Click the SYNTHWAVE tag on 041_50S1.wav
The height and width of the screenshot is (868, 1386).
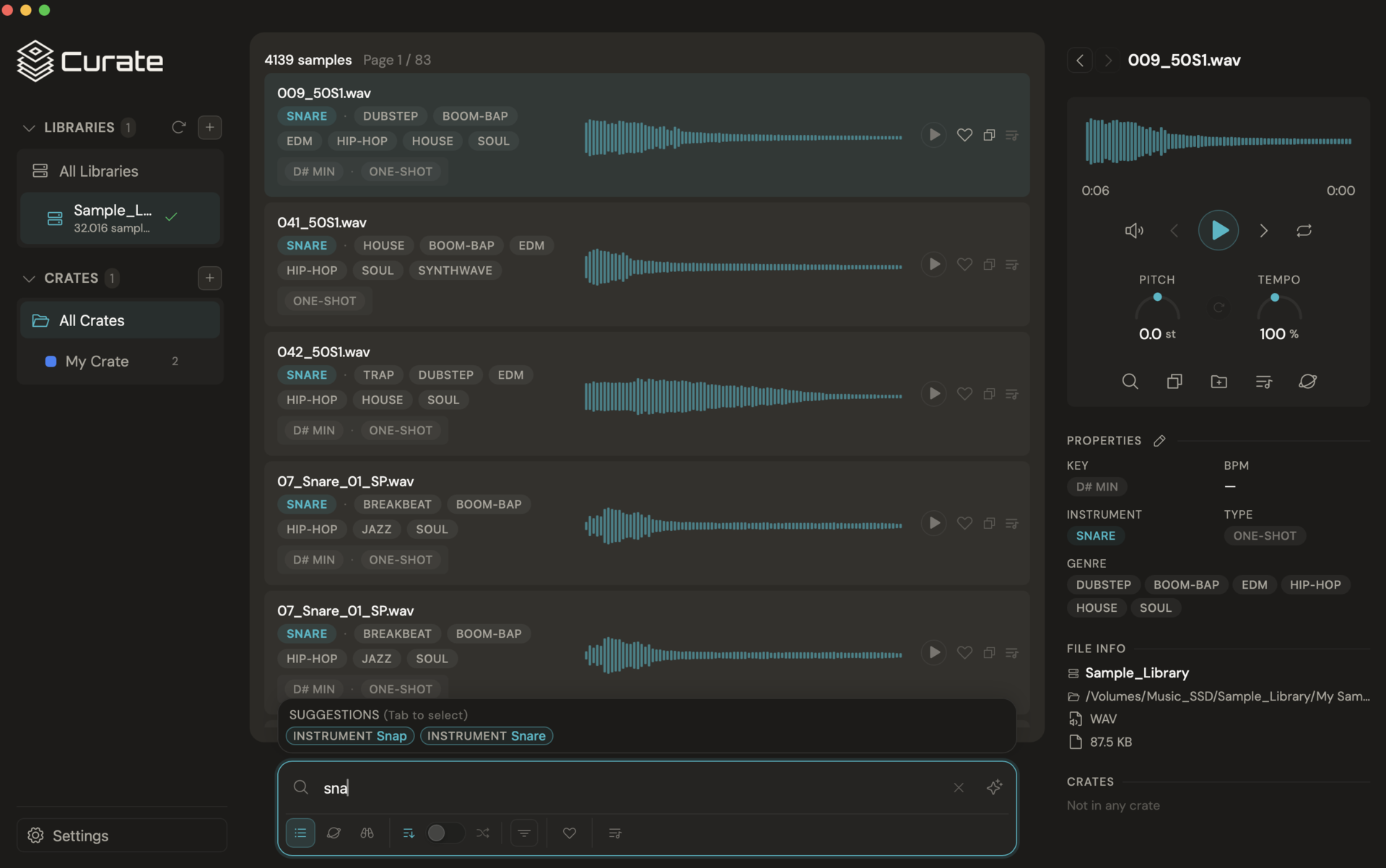[455, 271]
